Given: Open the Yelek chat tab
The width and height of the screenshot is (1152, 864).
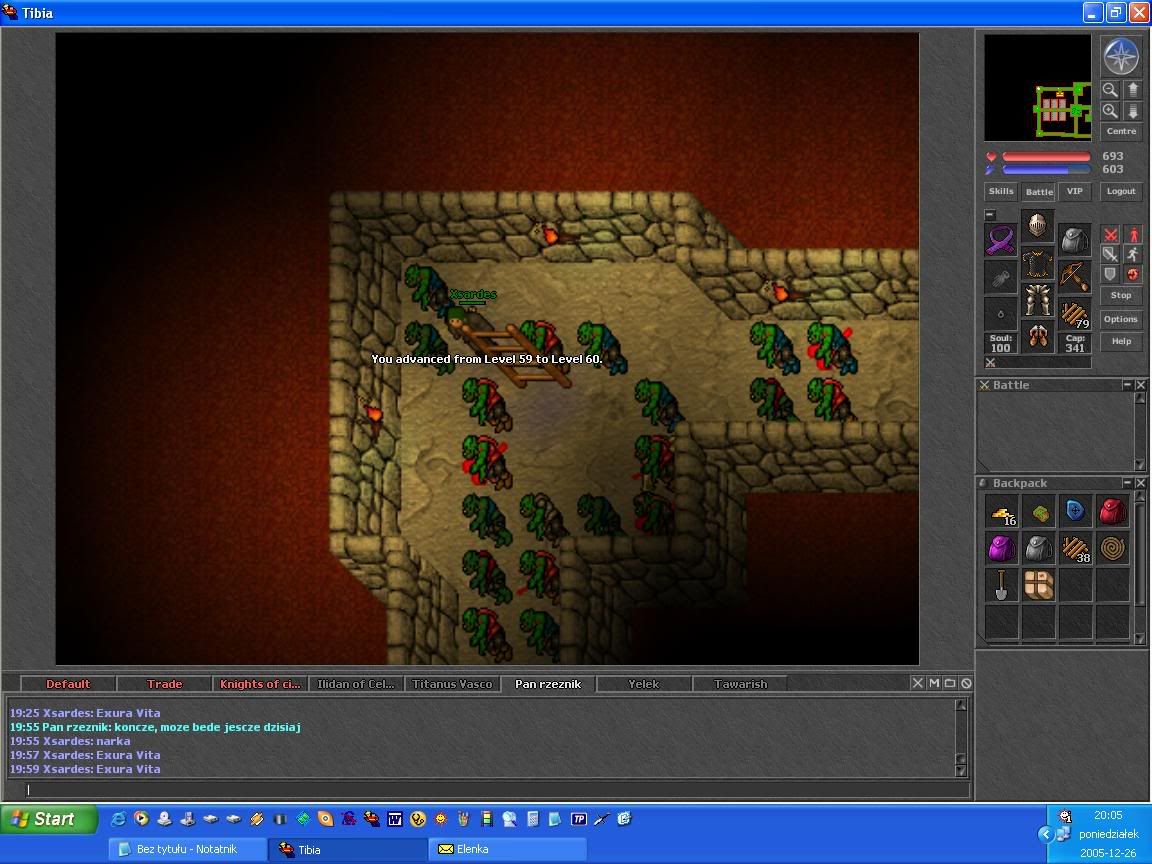Looking at the screenshot, I should 644,684.
